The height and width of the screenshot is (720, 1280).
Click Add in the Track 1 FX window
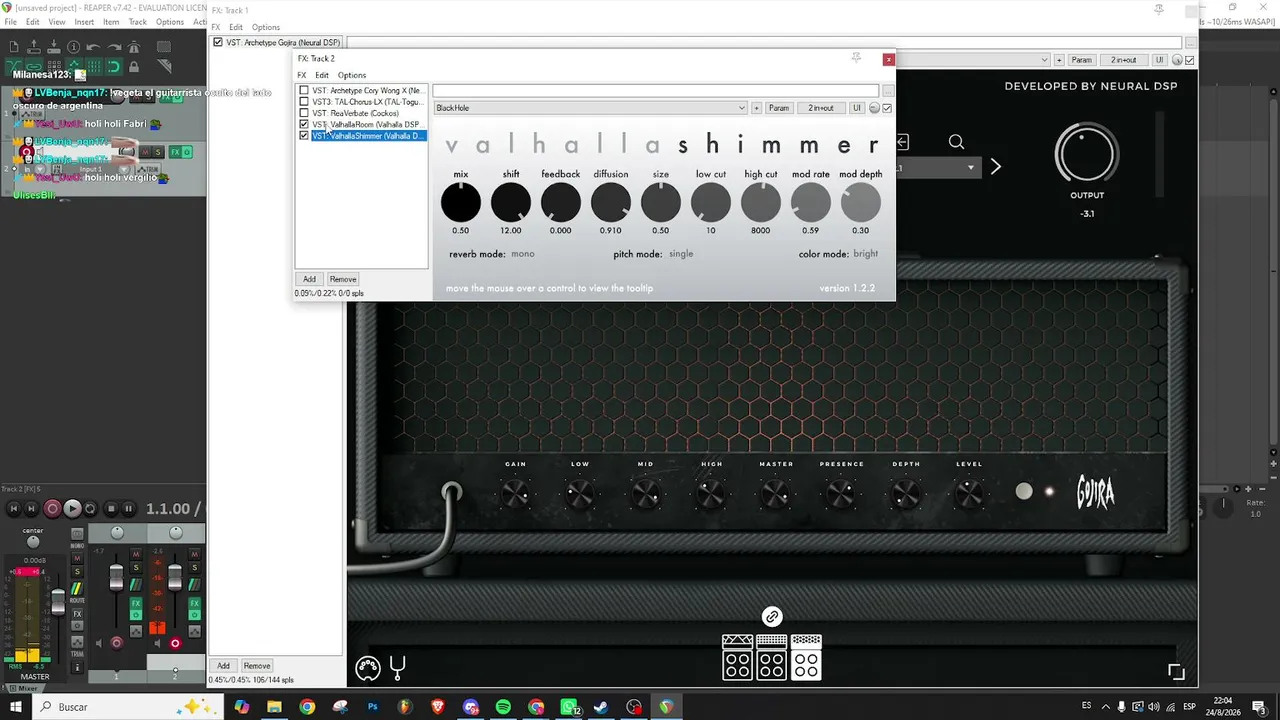[x=223, y=666]
